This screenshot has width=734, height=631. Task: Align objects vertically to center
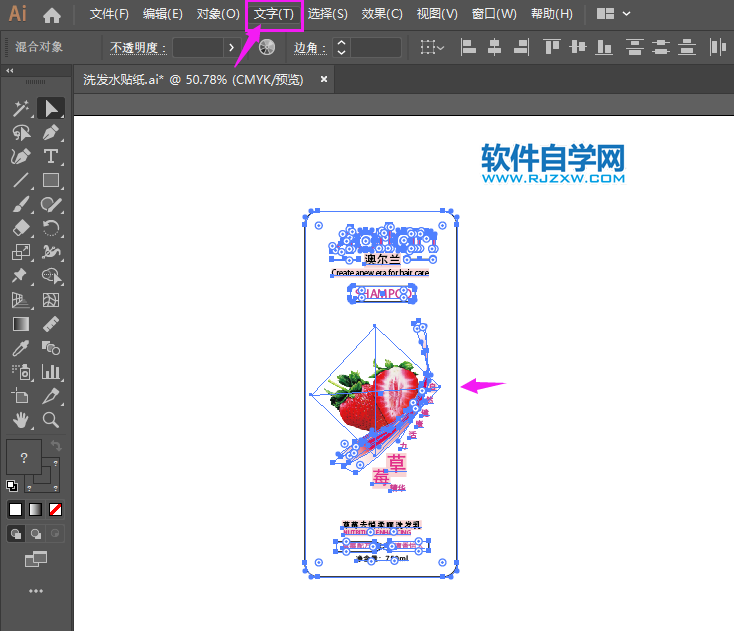point(578,47)
